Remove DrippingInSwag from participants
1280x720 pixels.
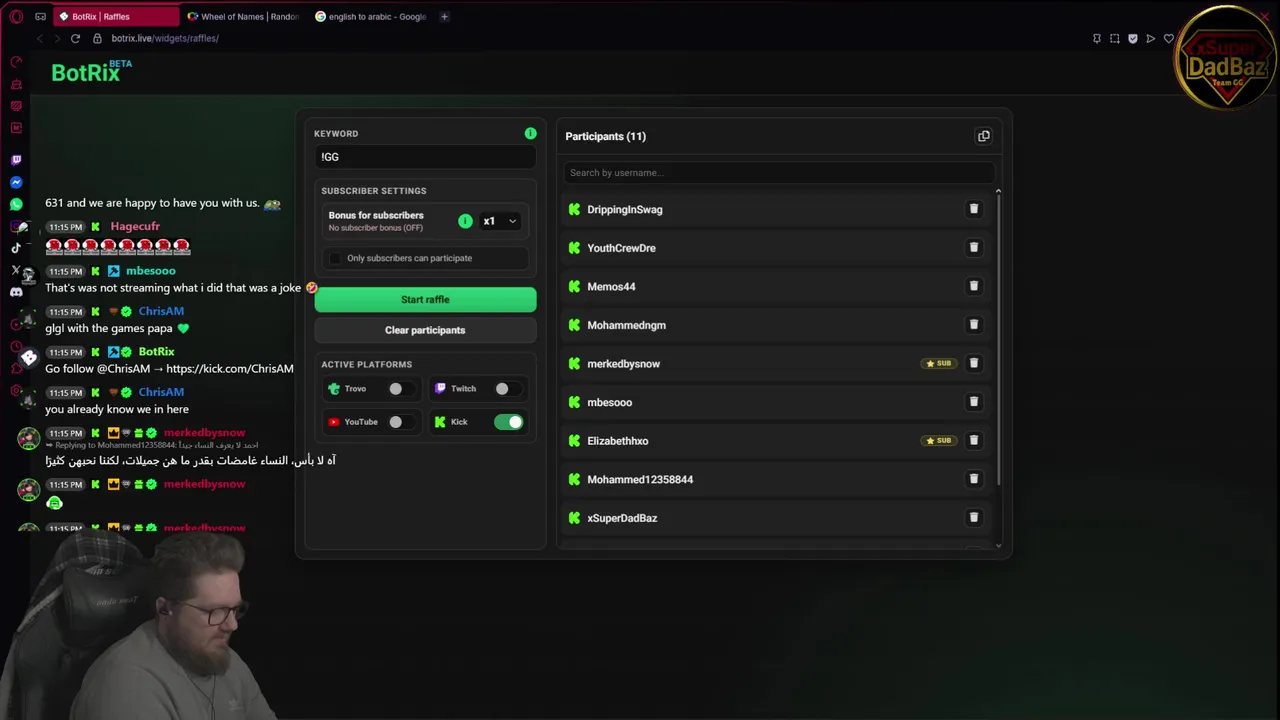click(x=973, y=209)
